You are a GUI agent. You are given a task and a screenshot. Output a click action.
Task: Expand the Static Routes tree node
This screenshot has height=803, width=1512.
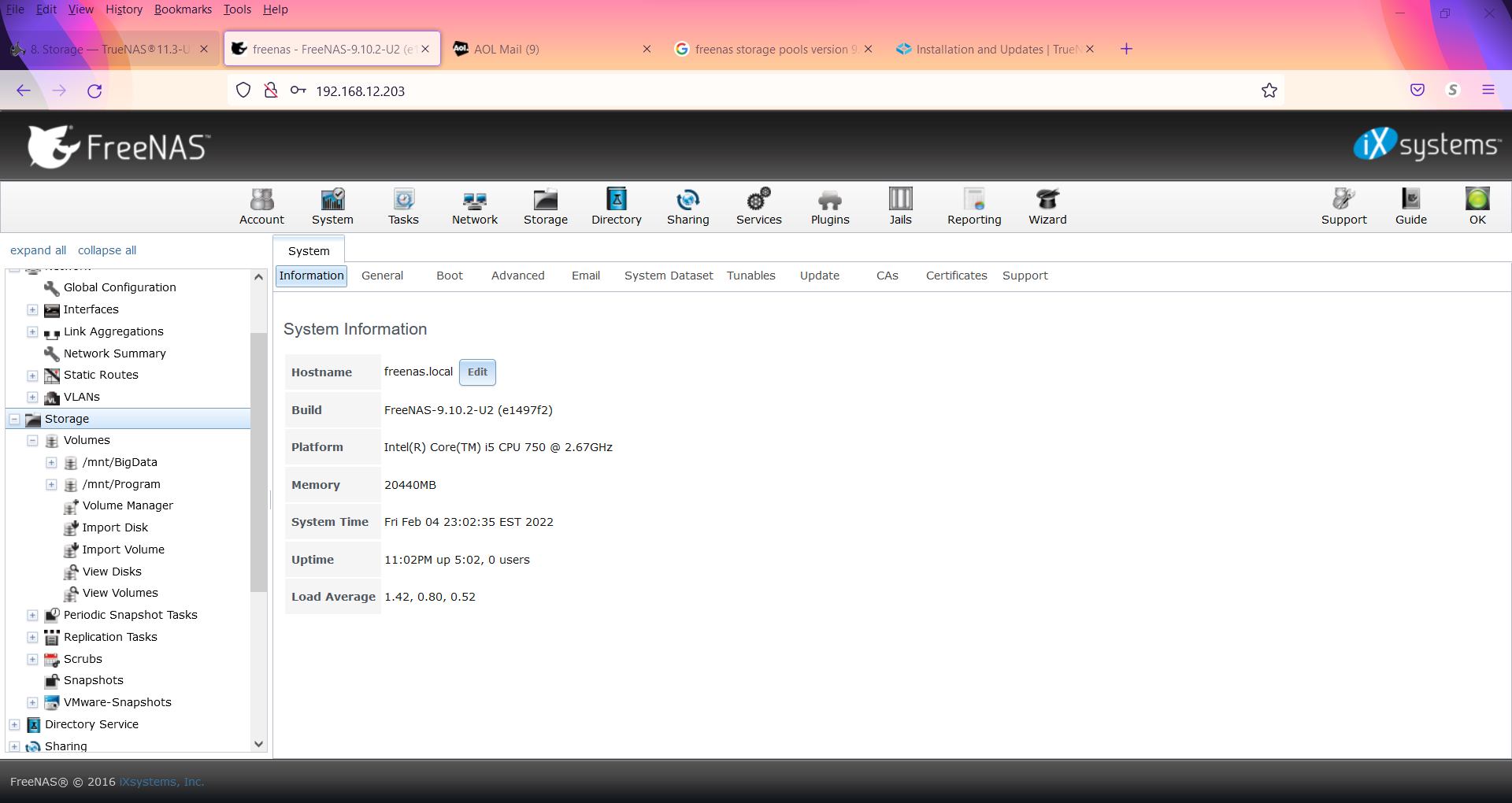coord(32,376)
